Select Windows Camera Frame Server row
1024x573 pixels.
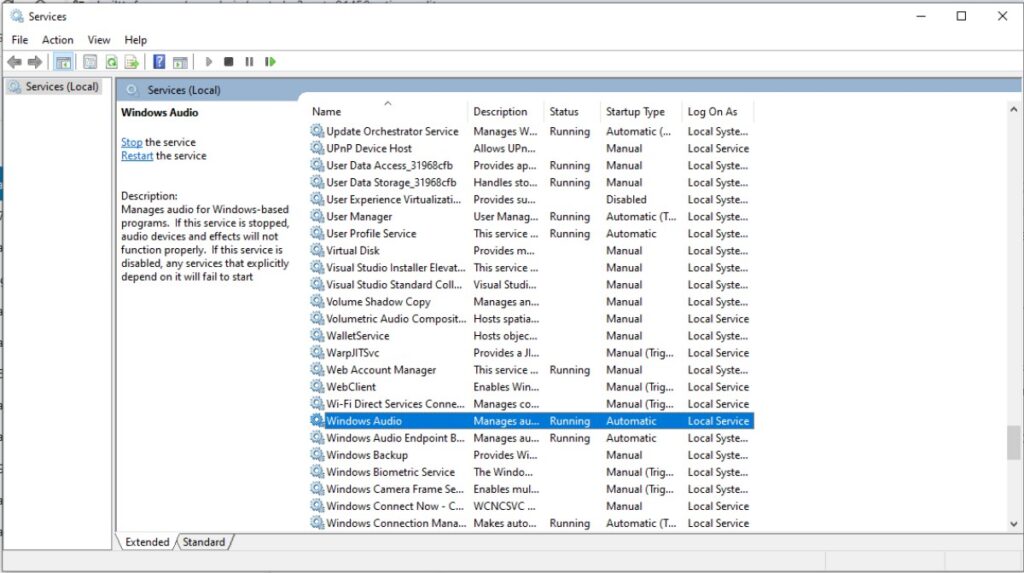(531, 489)
